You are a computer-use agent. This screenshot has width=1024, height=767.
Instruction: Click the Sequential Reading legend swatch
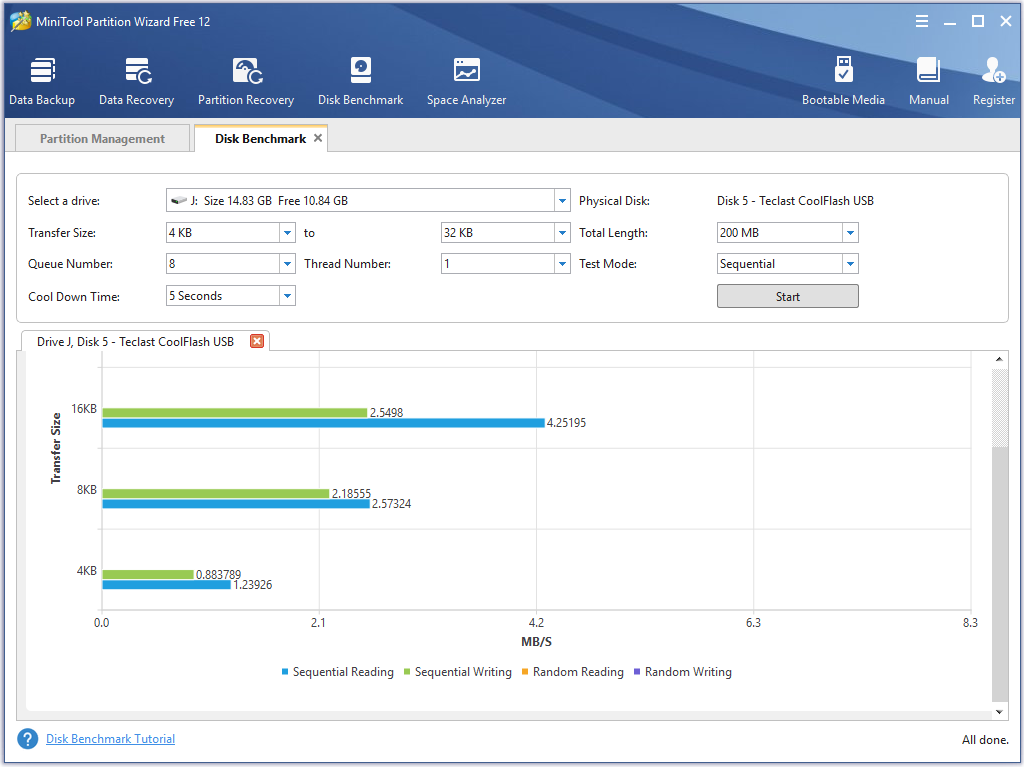[285, 672]
